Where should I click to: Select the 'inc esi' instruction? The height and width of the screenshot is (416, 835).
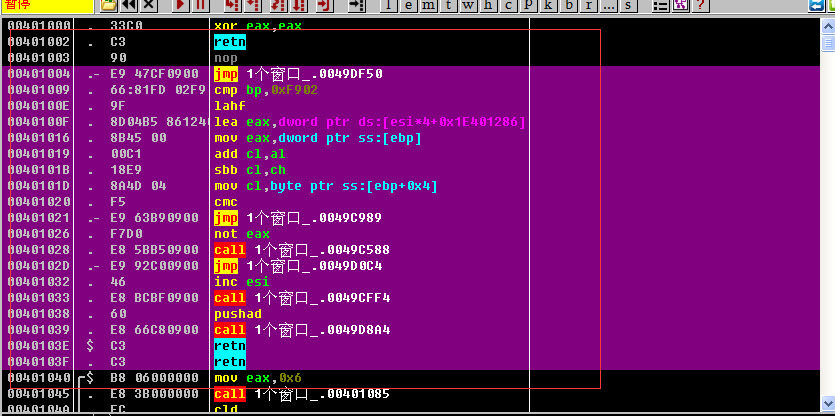pos(242,282)
